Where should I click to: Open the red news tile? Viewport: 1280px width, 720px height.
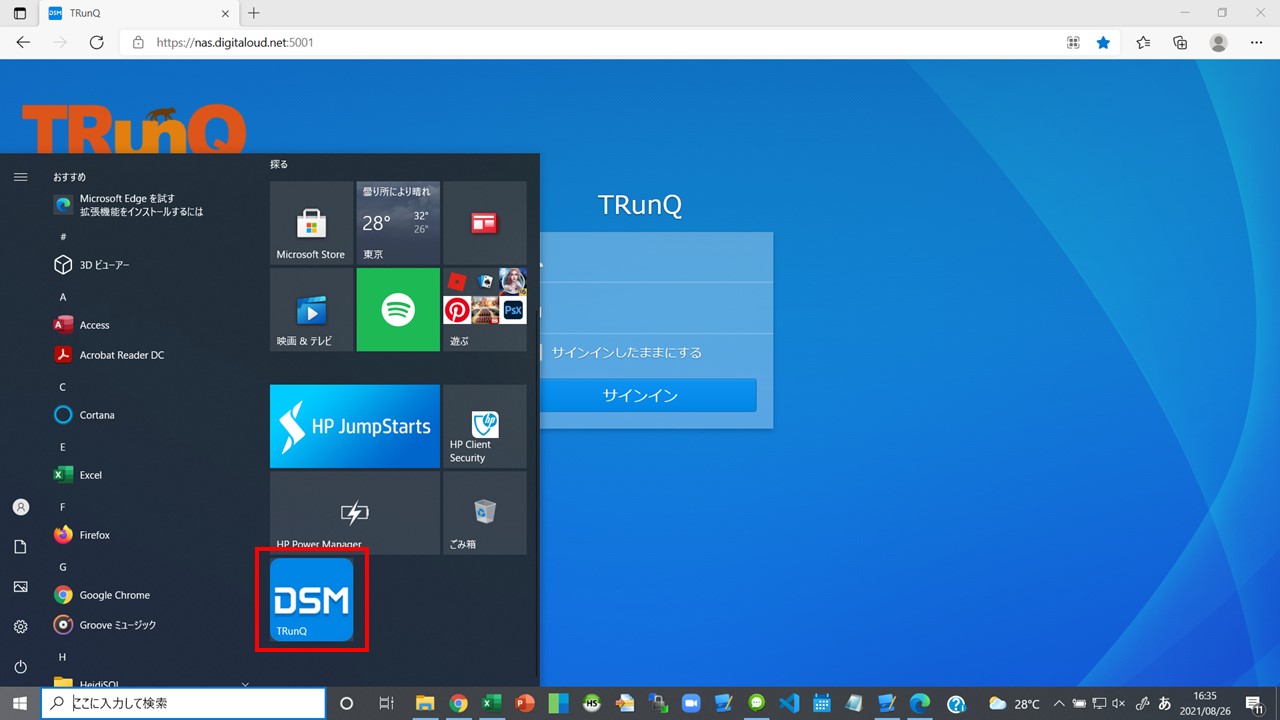[x=485, y=222]
